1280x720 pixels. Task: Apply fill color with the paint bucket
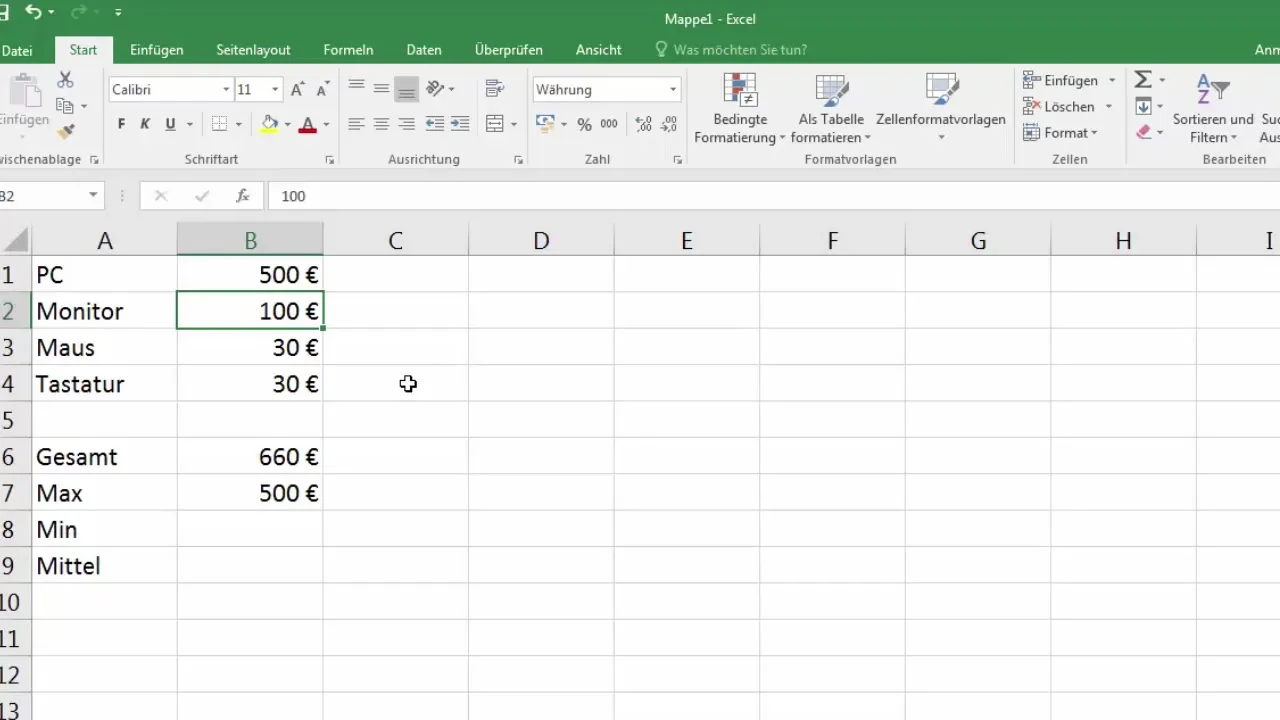pyautogui.click(x=269, y=124)
